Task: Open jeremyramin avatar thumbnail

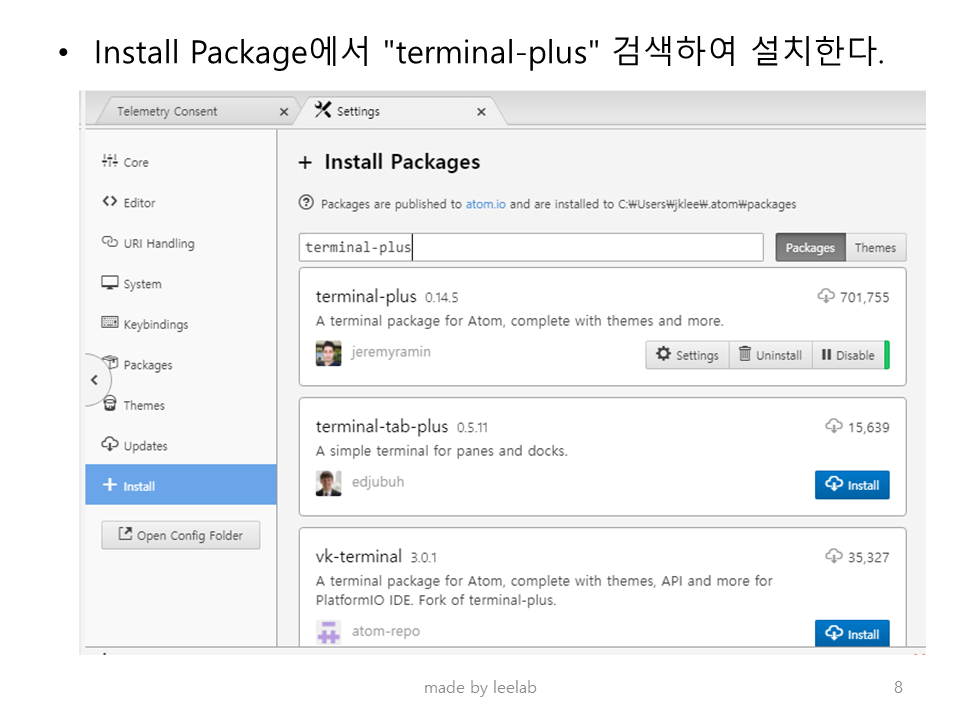Action: tap(329, 353)
